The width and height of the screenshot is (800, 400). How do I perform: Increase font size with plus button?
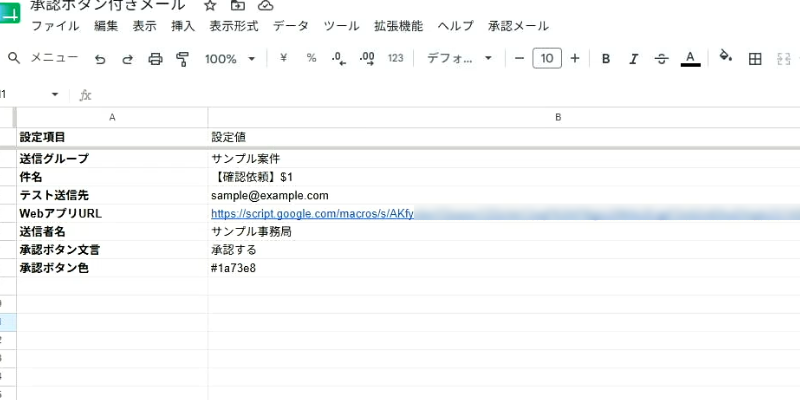click(575, 59)
